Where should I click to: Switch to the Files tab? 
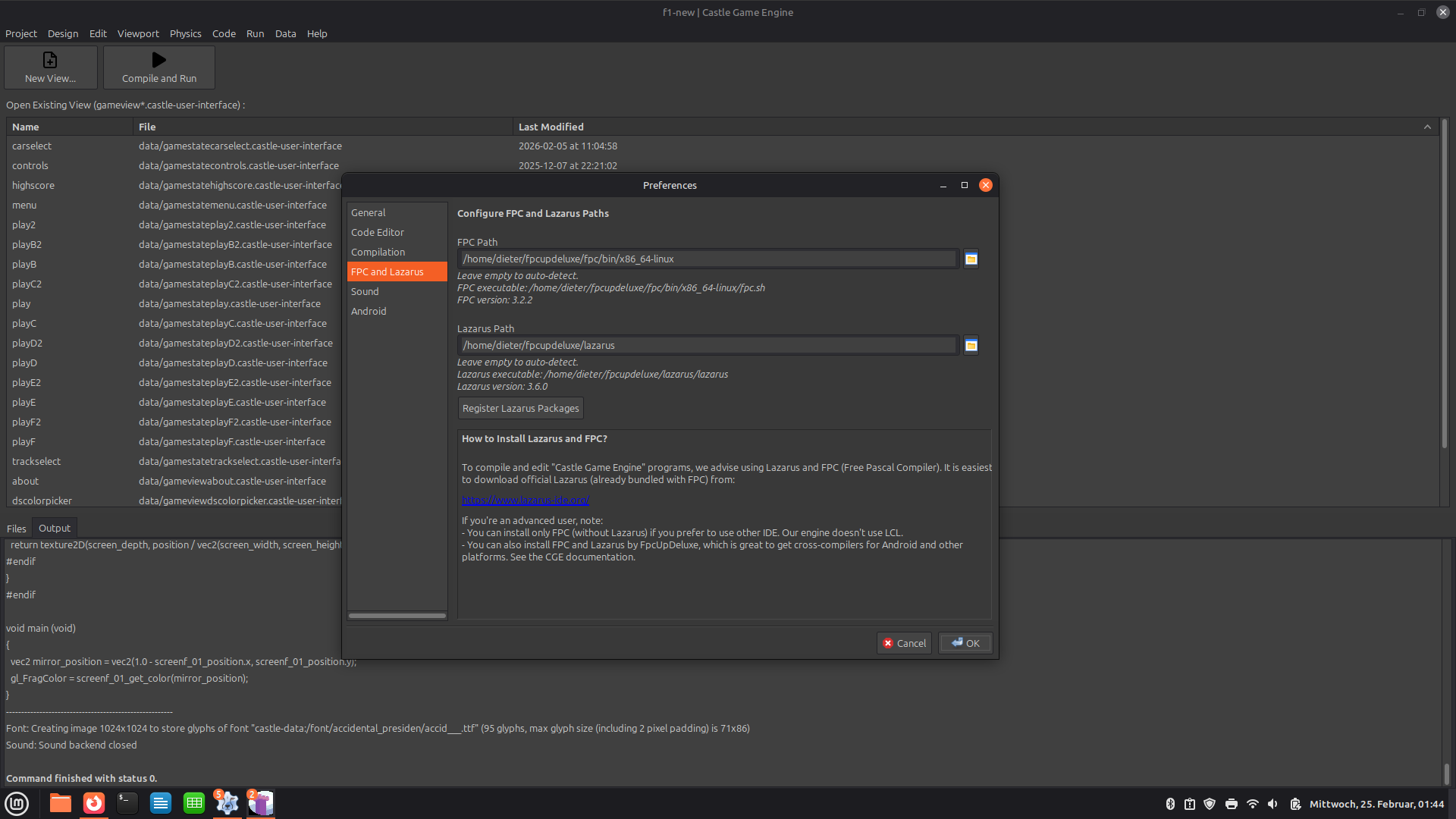coord(16,529)
